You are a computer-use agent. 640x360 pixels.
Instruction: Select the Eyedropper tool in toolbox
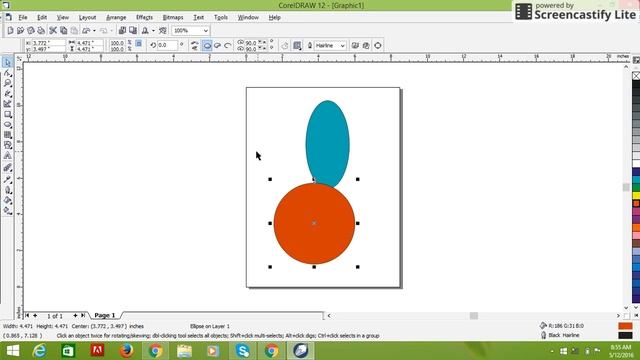click(7, 179)
